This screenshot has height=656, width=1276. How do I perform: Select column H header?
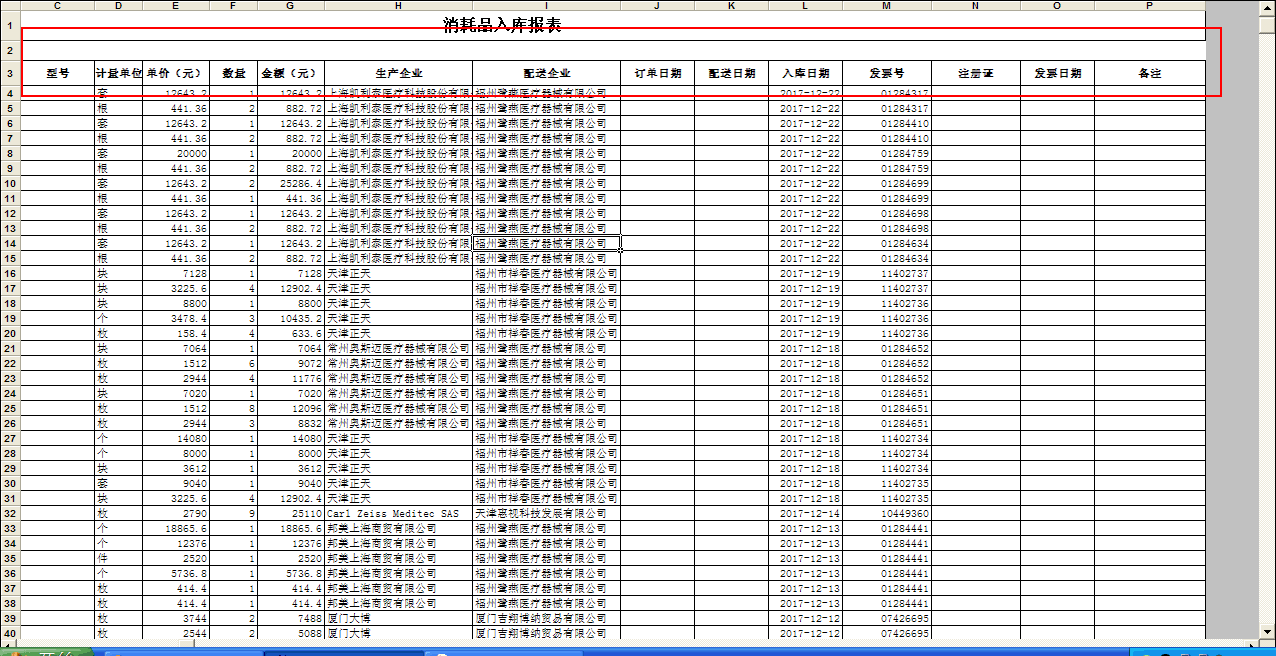(398, 6)
